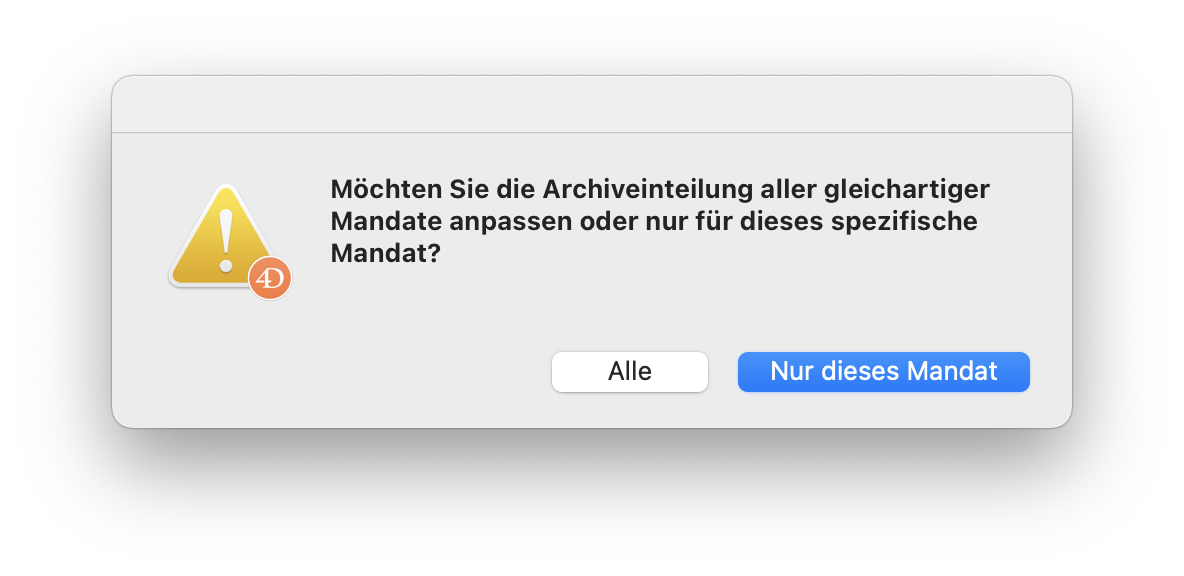Click the separator line under the title bar
The height and width of the screenshot is (576, 1184).
click(592, 133)
